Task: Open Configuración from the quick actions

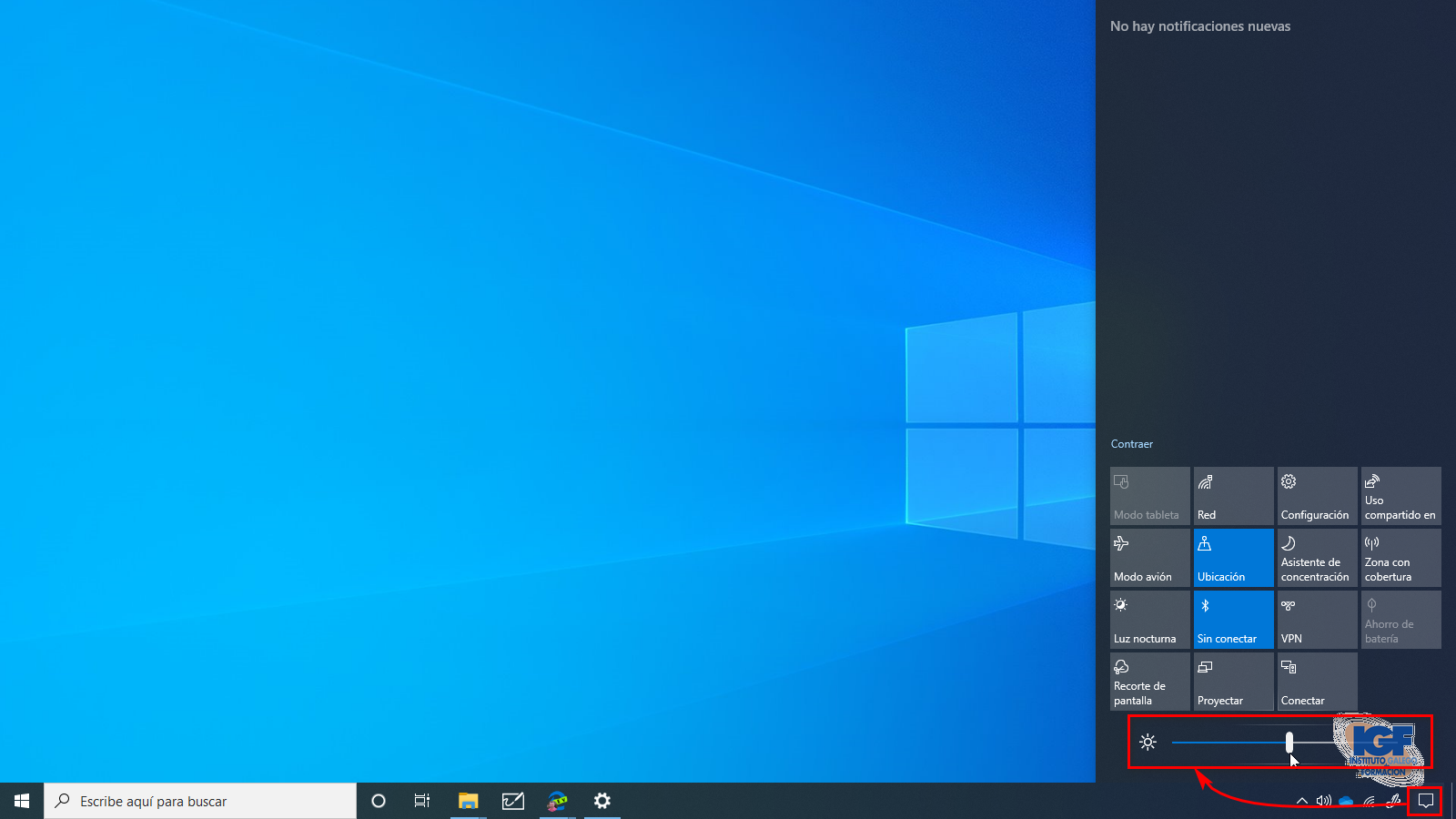Action: tap(1317, 496)
